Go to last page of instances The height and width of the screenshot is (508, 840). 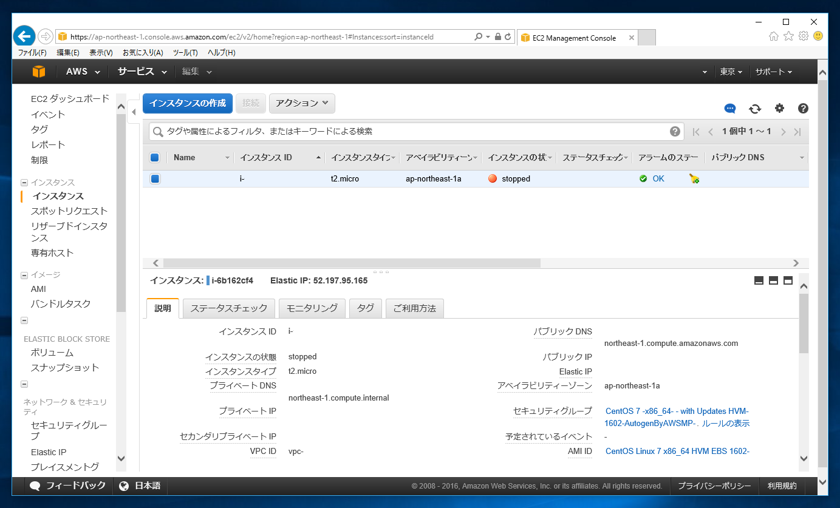(x=797, y=132)
